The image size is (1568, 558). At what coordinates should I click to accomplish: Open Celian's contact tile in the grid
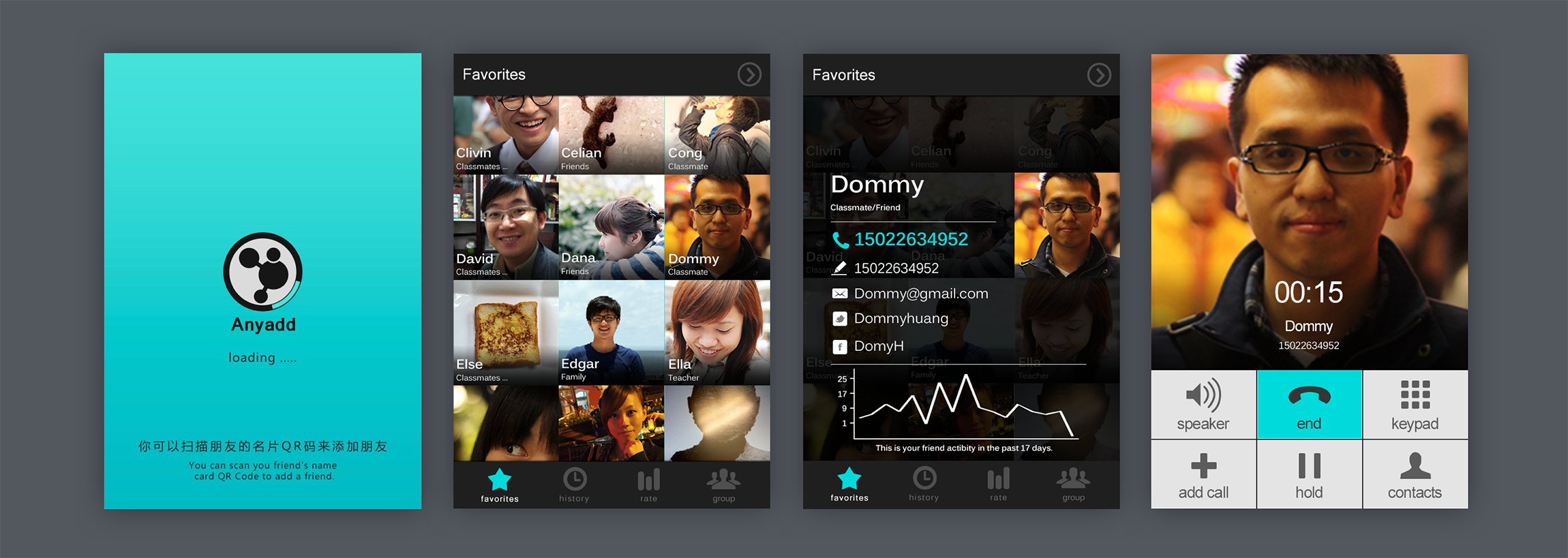612,135
